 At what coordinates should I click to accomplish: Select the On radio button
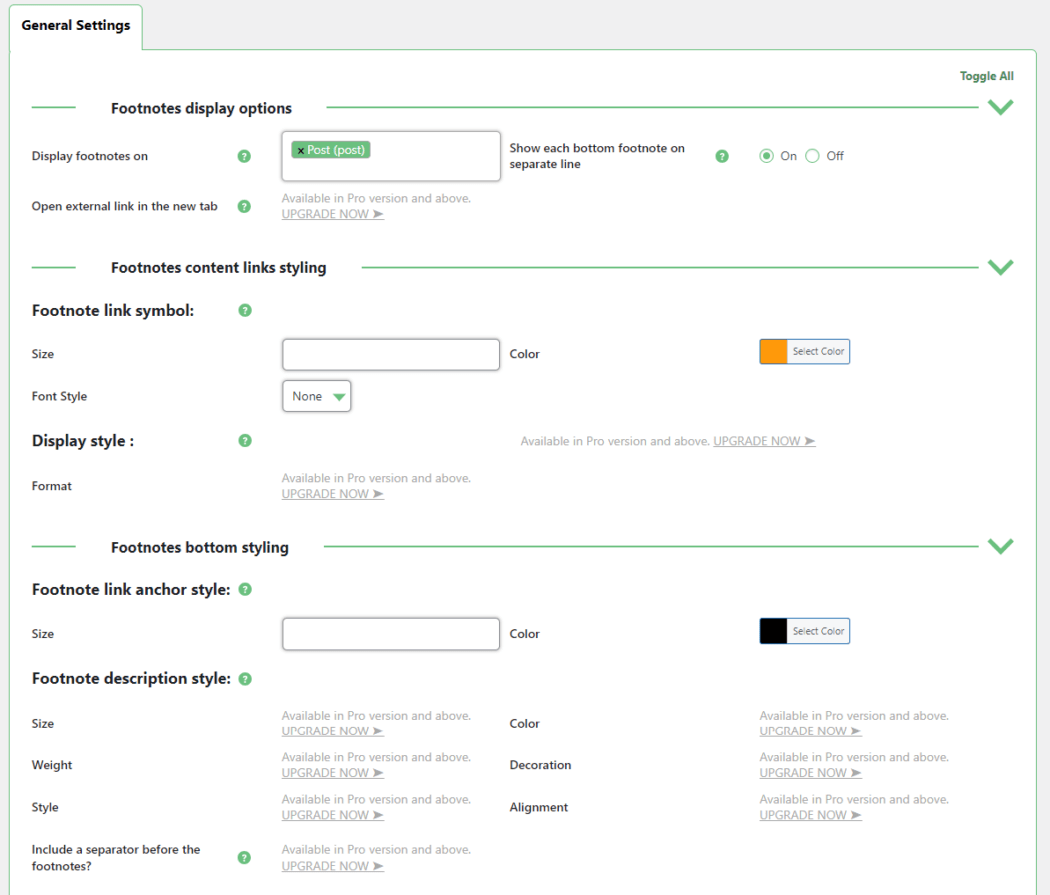tap(767, 156)
